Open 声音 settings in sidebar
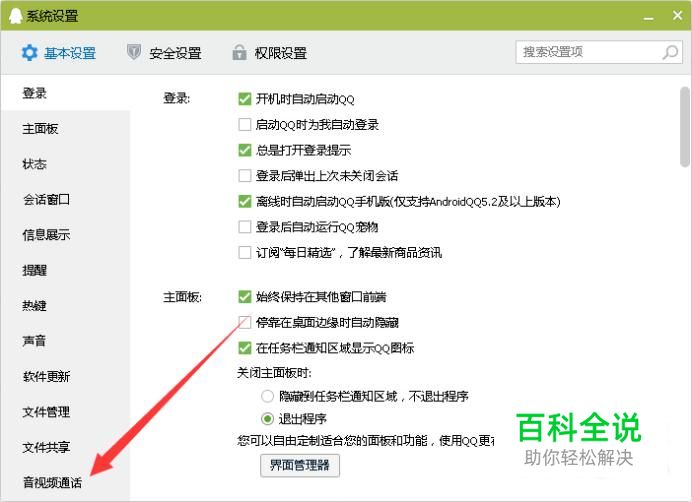Image resolution: width=692 pixels, height=502 pixels. 65,340
